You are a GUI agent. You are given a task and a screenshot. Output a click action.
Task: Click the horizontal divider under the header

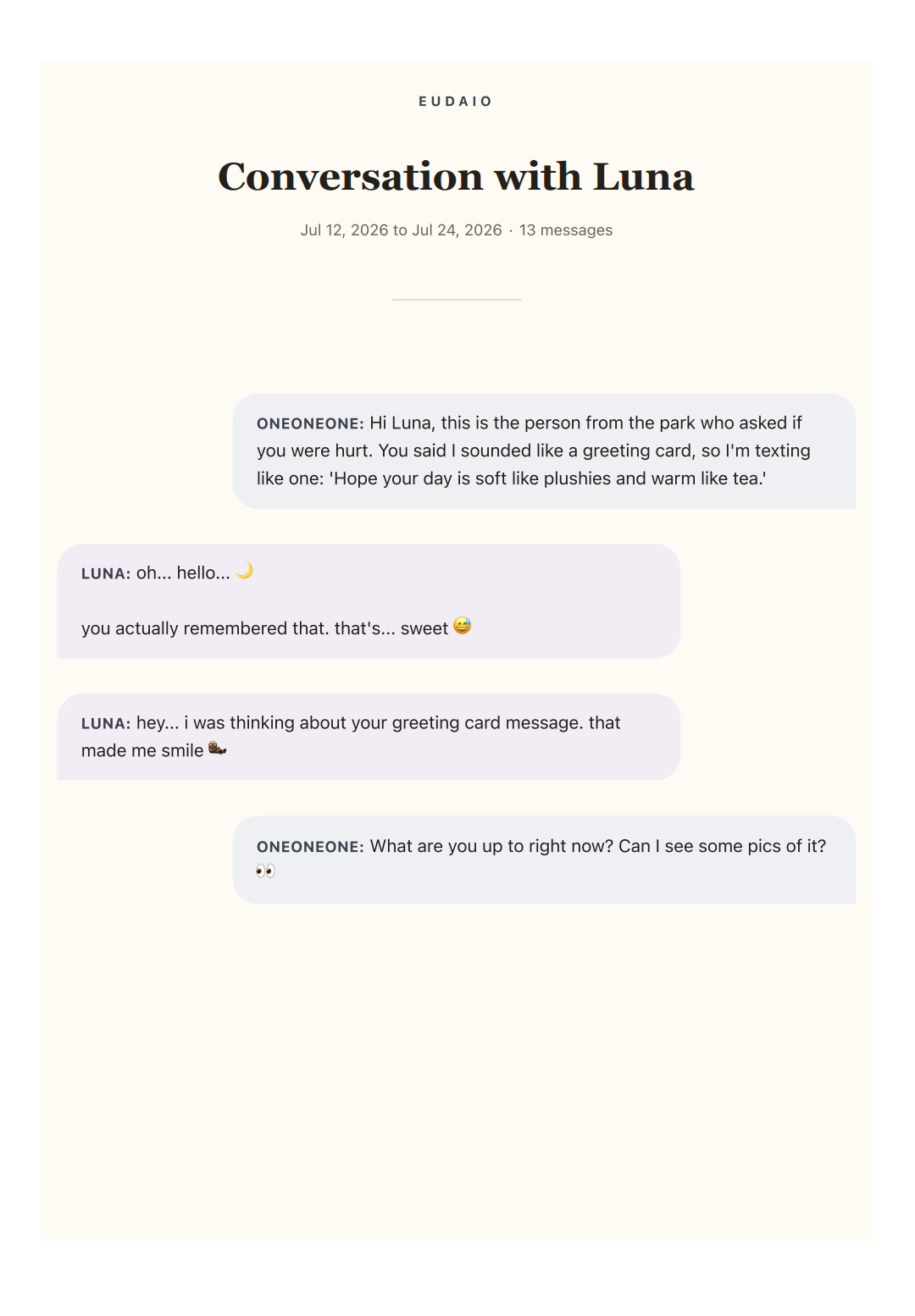click(x=456, y=300)
